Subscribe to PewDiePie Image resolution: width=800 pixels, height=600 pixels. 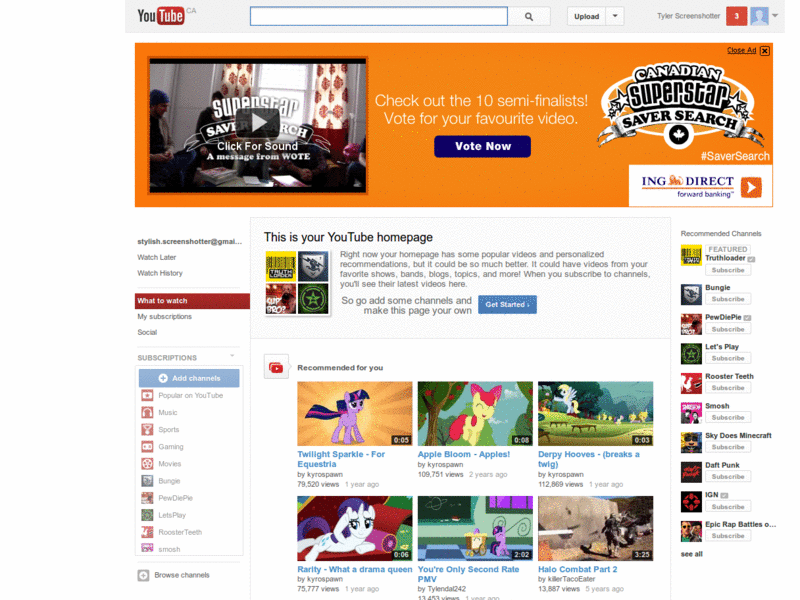coord(728,329)
